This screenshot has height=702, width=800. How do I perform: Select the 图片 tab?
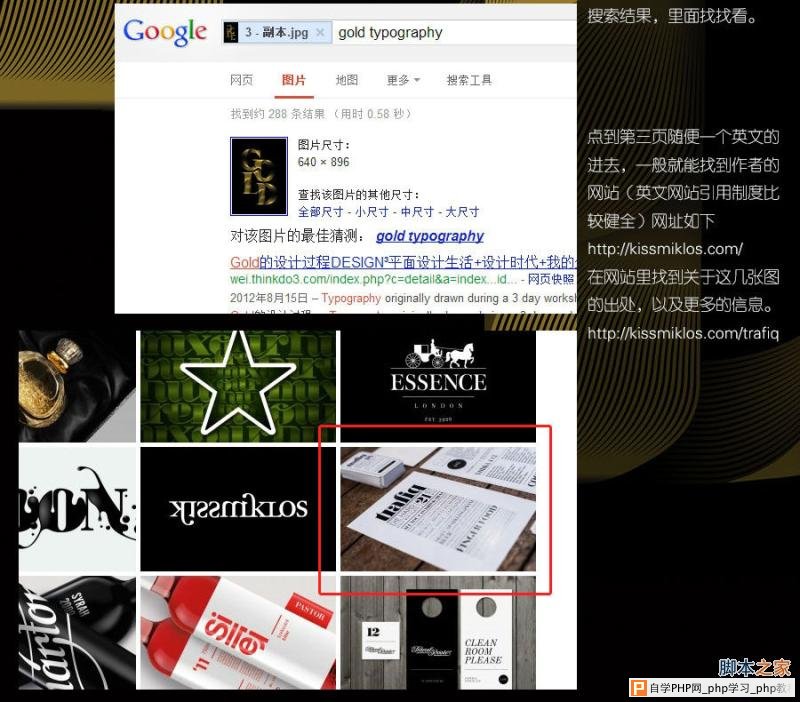click(x=294, y=80)
